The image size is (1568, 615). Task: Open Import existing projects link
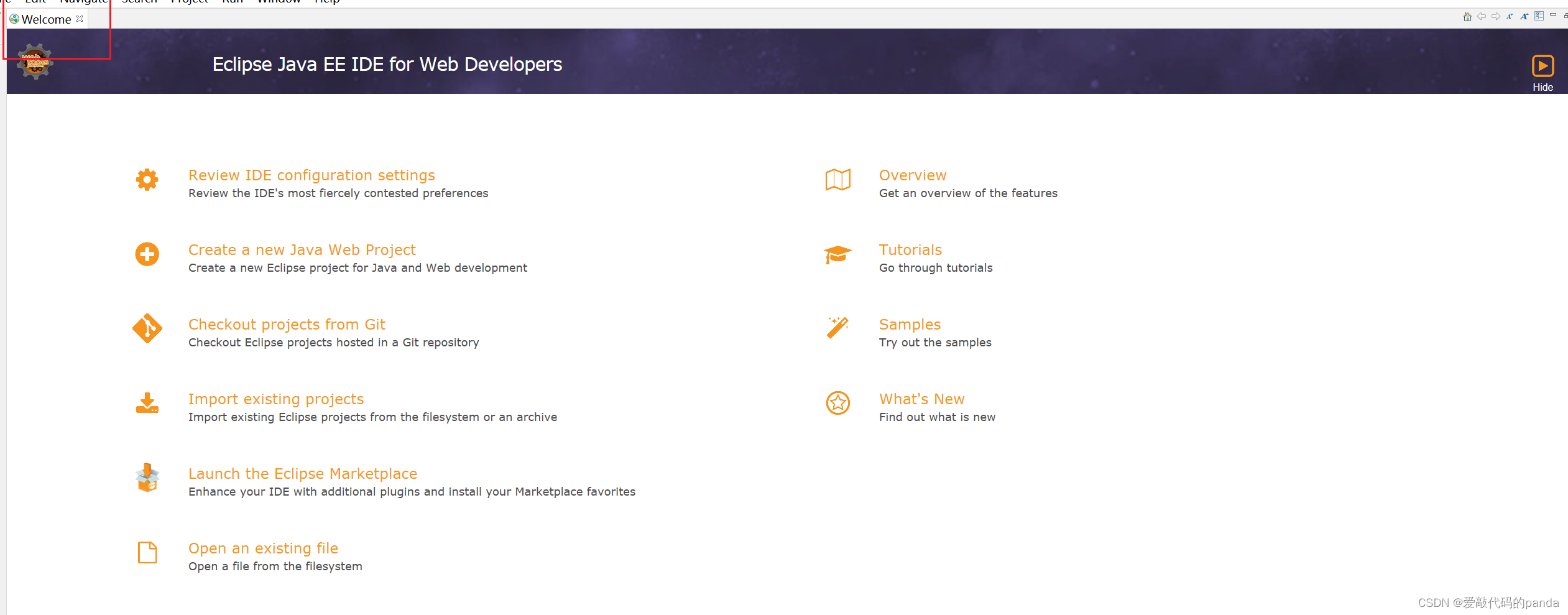pyautogui.click(x=276, y=399)
